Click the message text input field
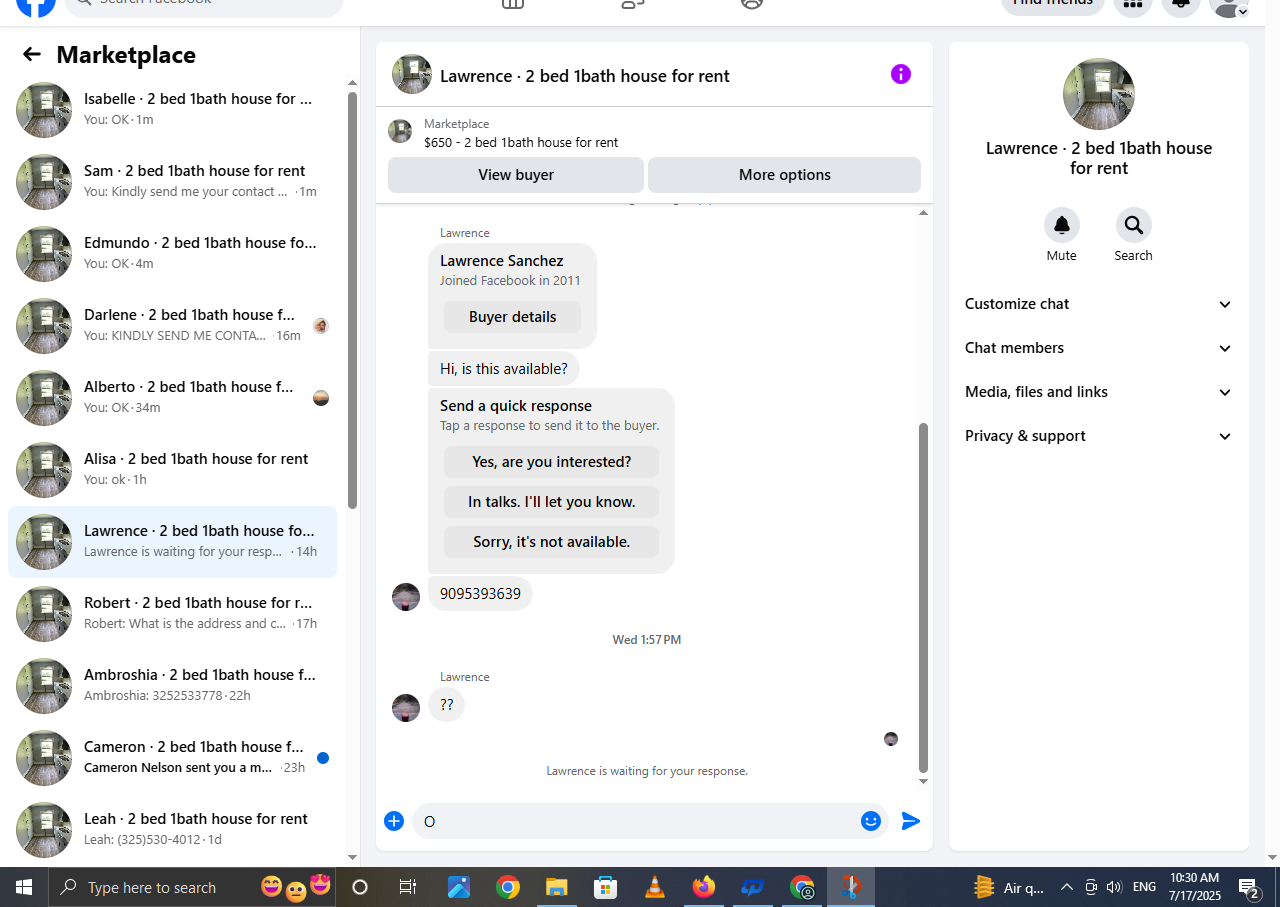Screen dimensions: 1280x907 pos(635,821)
